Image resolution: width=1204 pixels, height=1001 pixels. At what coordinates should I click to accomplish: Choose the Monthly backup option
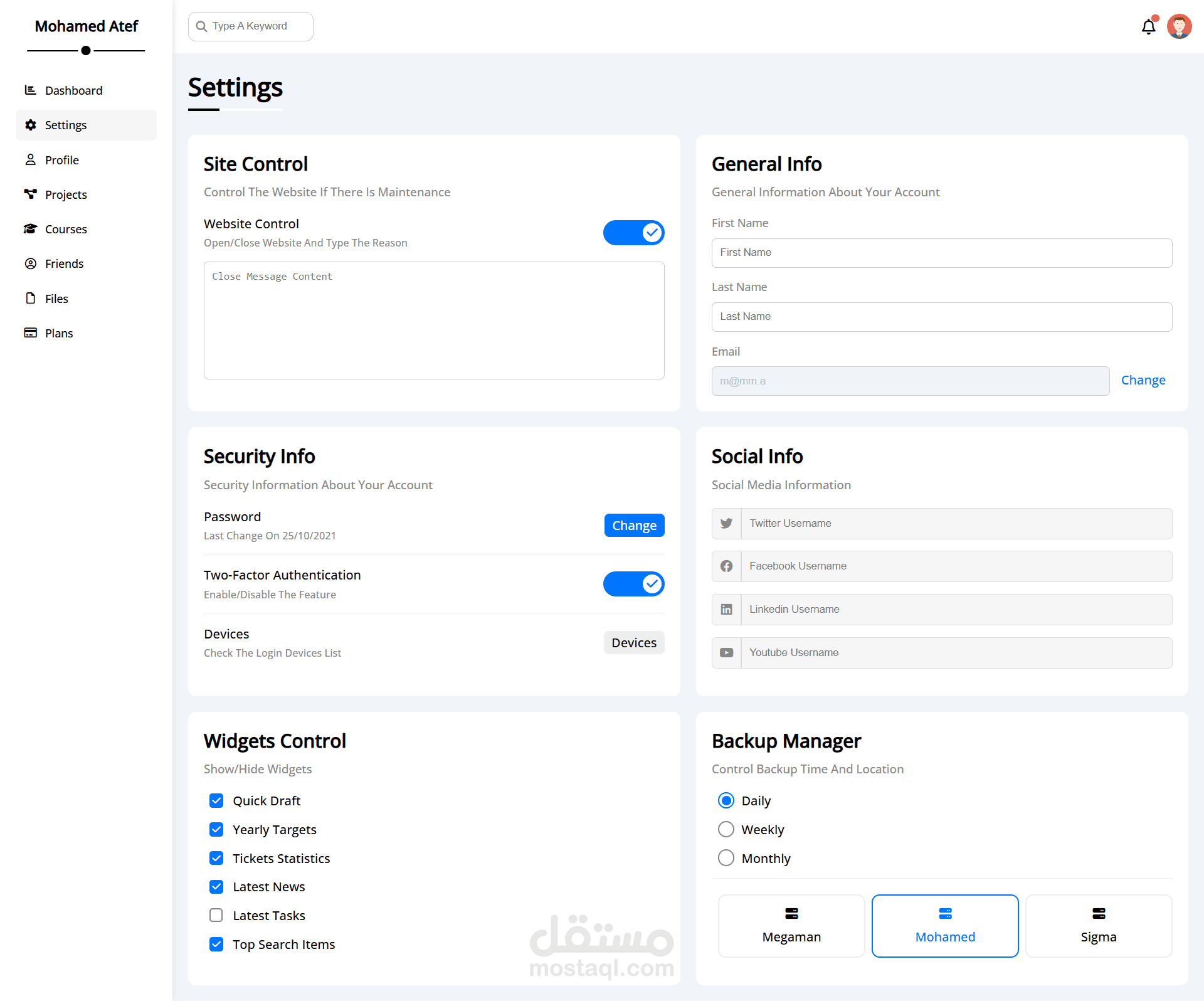[x=726, y=858]
